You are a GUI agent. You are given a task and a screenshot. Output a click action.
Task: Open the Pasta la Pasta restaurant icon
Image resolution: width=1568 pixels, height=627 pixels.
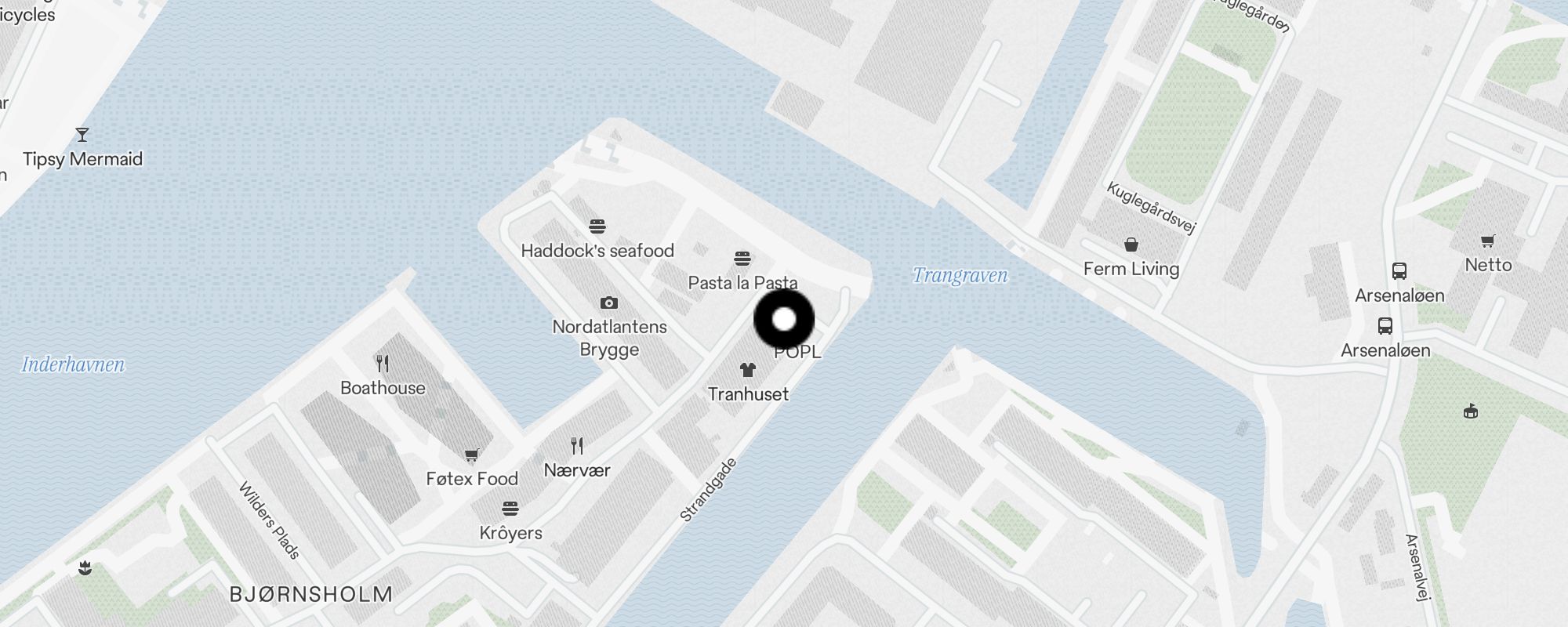[742, 259]
